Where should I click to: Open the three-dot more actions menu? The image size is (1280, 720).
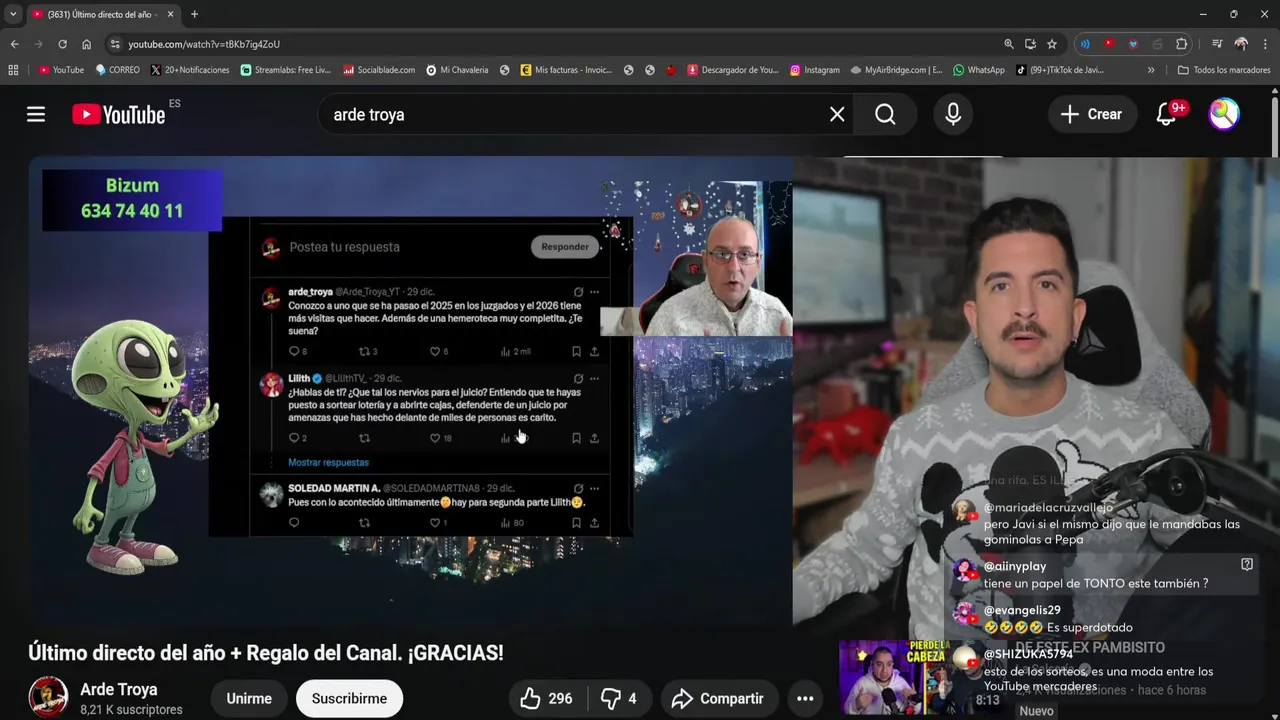click(x=805, y=699)
